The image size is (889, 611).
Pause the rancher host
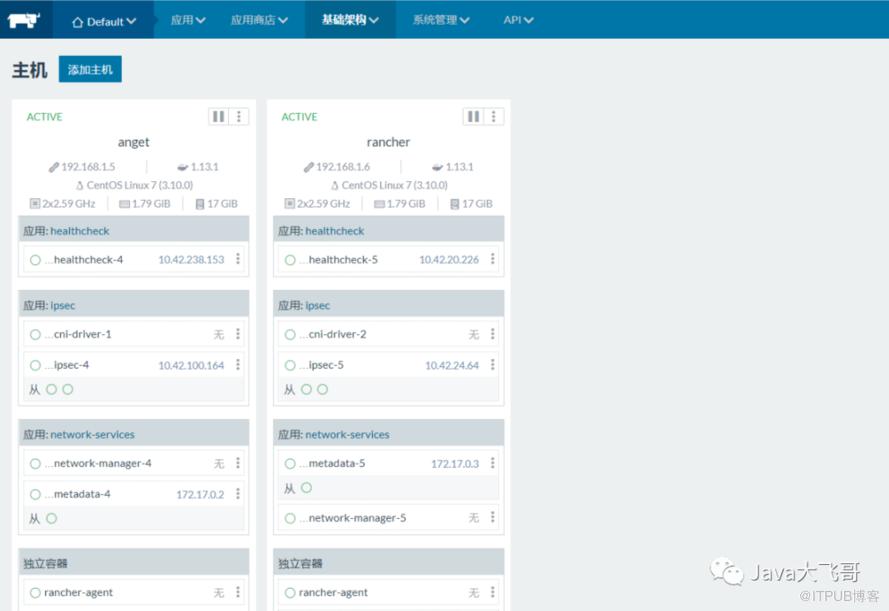click(x=473, y=116)
